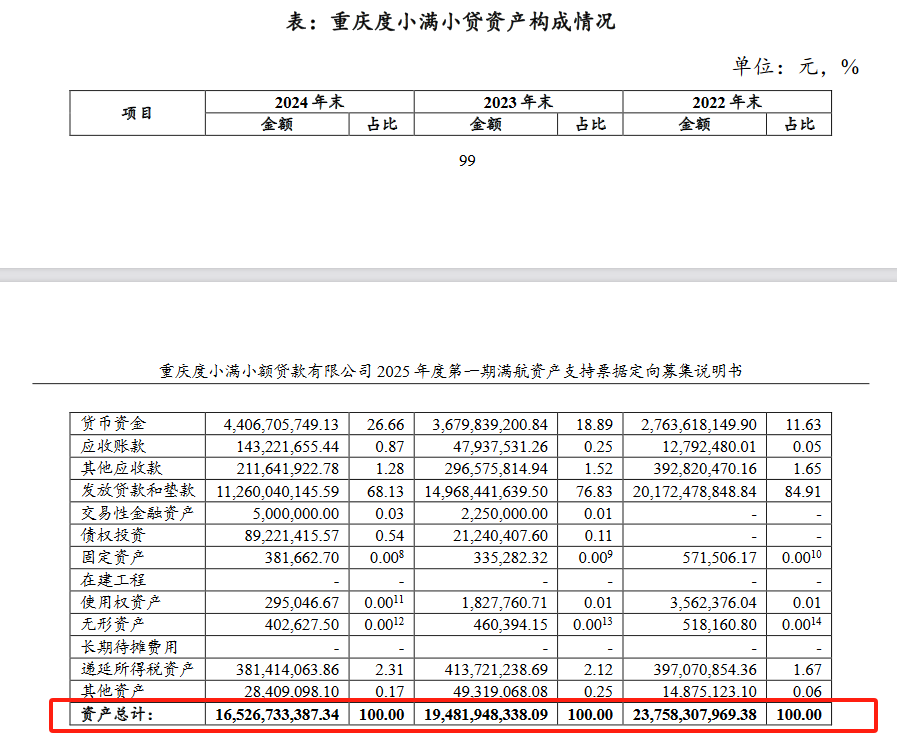The height and width of the screenshot is (740, 897).
Task: Select the value 3,562,376.04
Action: pyautogui.click(x=713, y=603)
